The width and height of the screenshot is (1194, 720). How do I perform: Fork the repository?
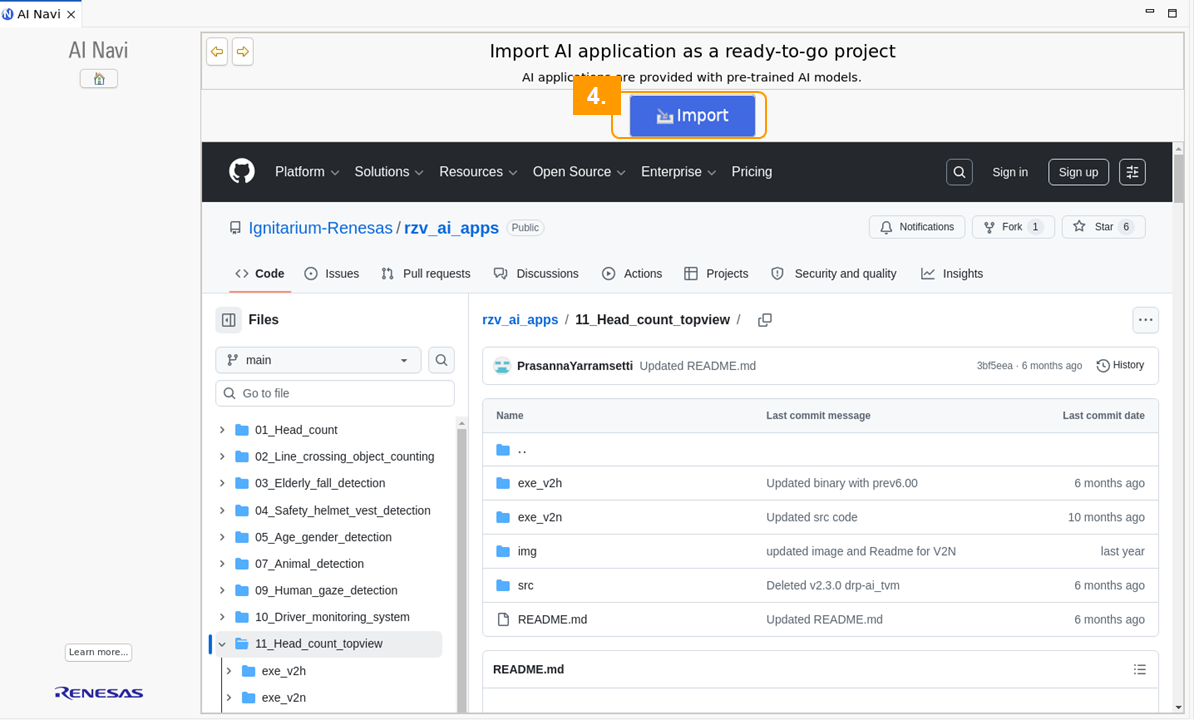pyautogui.click(x=1013, y=227)
